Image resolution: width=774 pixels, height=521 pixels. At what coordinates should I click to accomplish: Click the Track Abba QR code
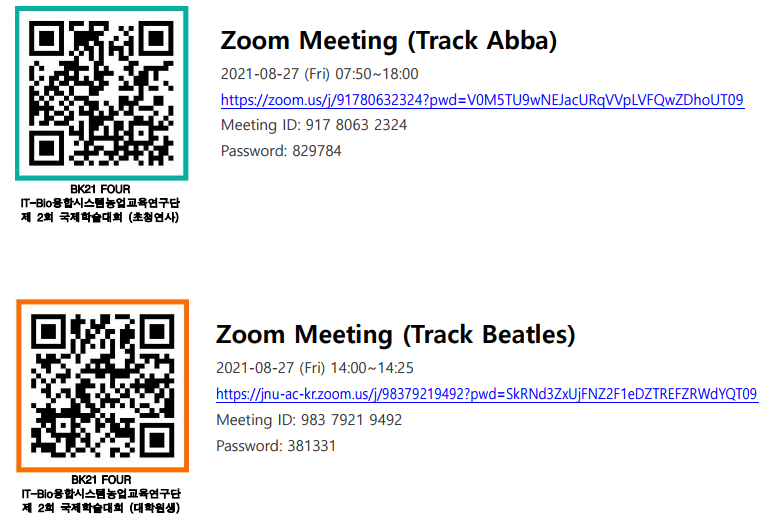click(100, 93)
